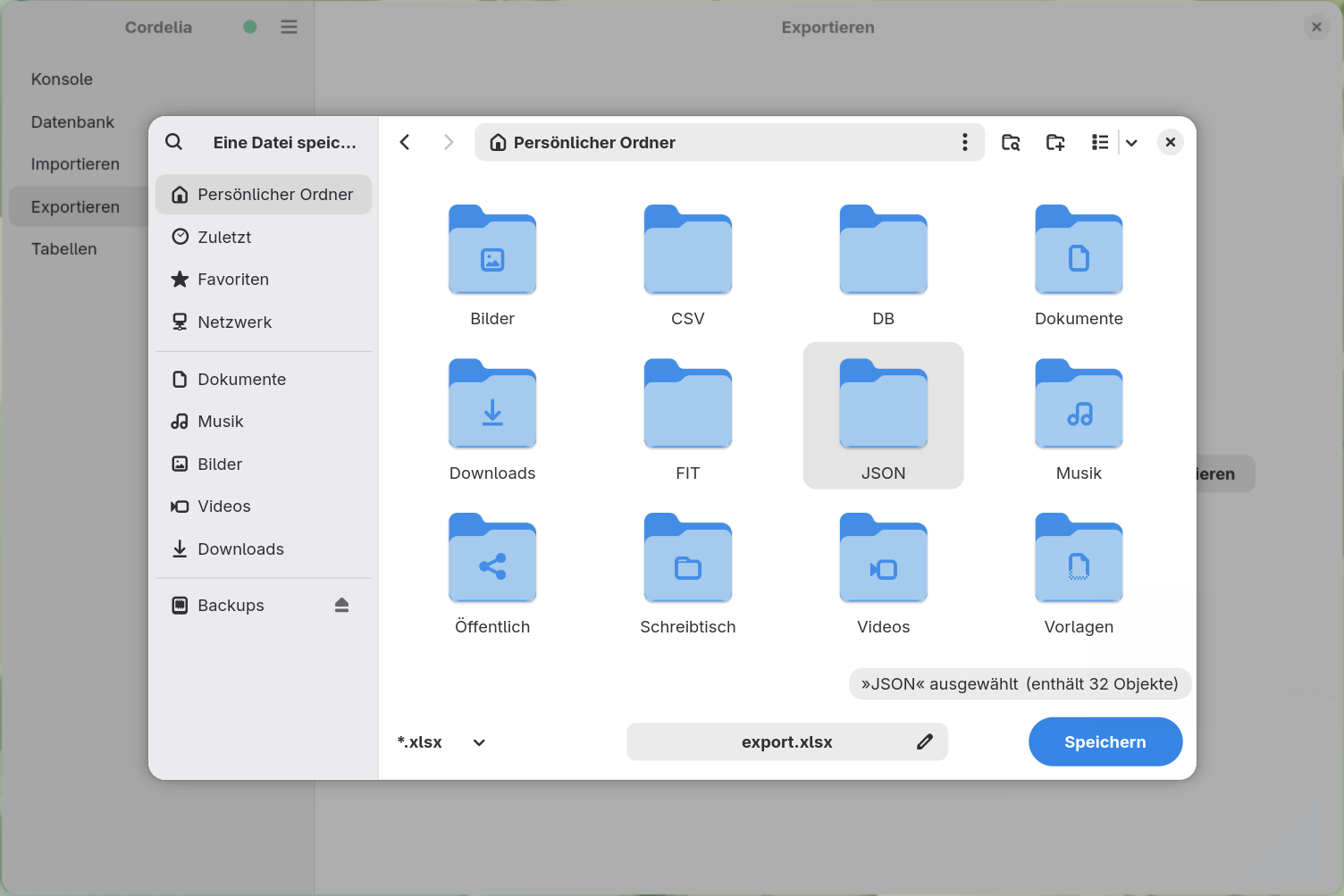The image size is (1344, 896).
Task: Open the Downloads folder icon
Action: tap(492, 419)
